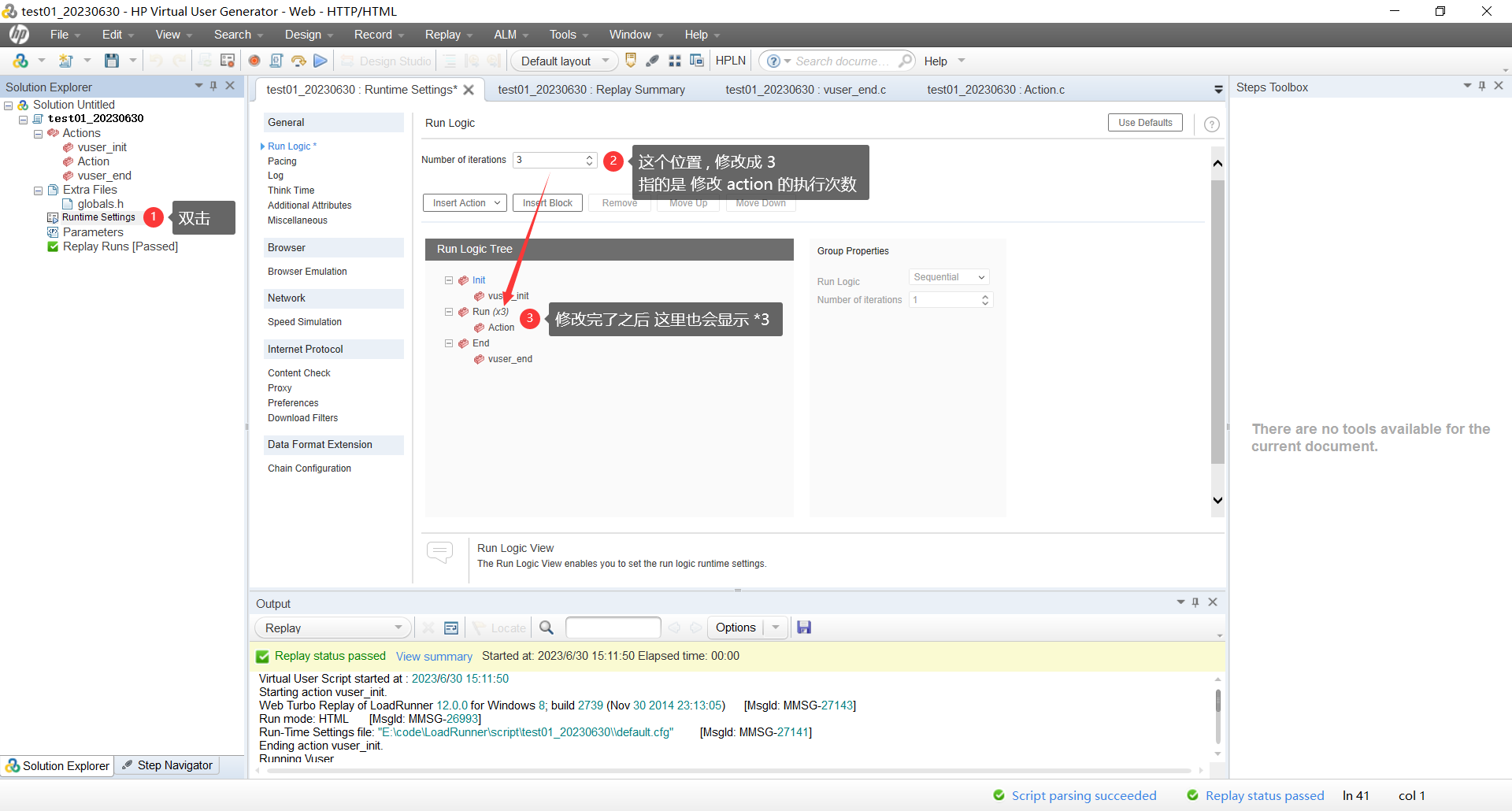Open the File menu
The height and width of the screenshot is (811, 1512).
point(65,35)
